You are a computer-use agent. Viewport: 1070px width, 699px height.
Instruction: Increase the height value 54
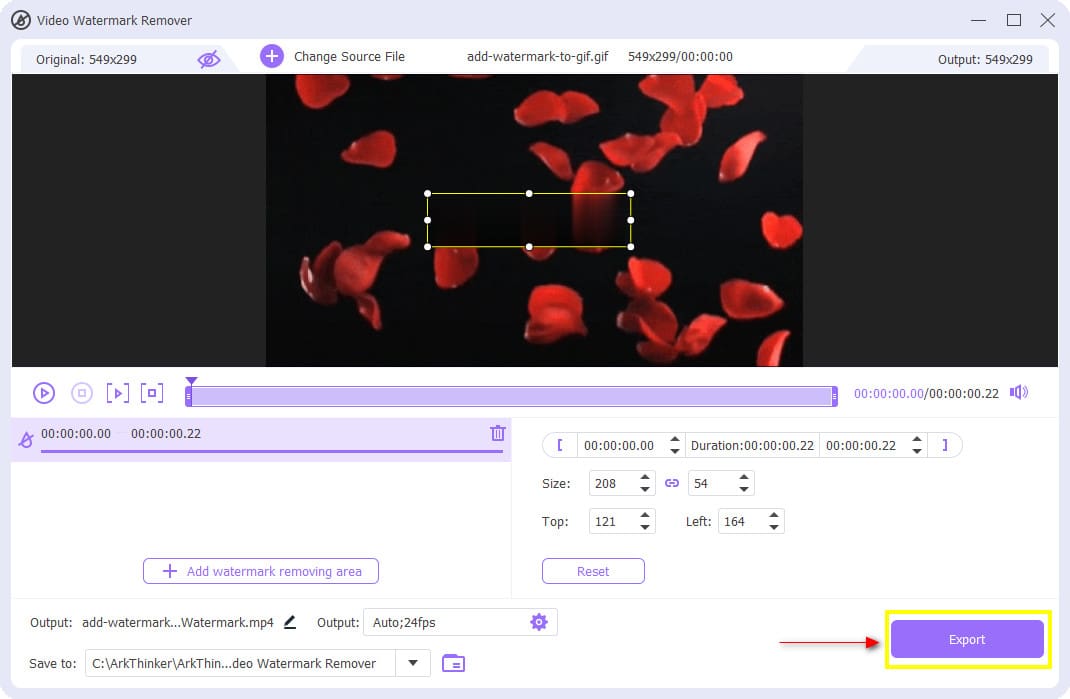(x=744, y=477)
